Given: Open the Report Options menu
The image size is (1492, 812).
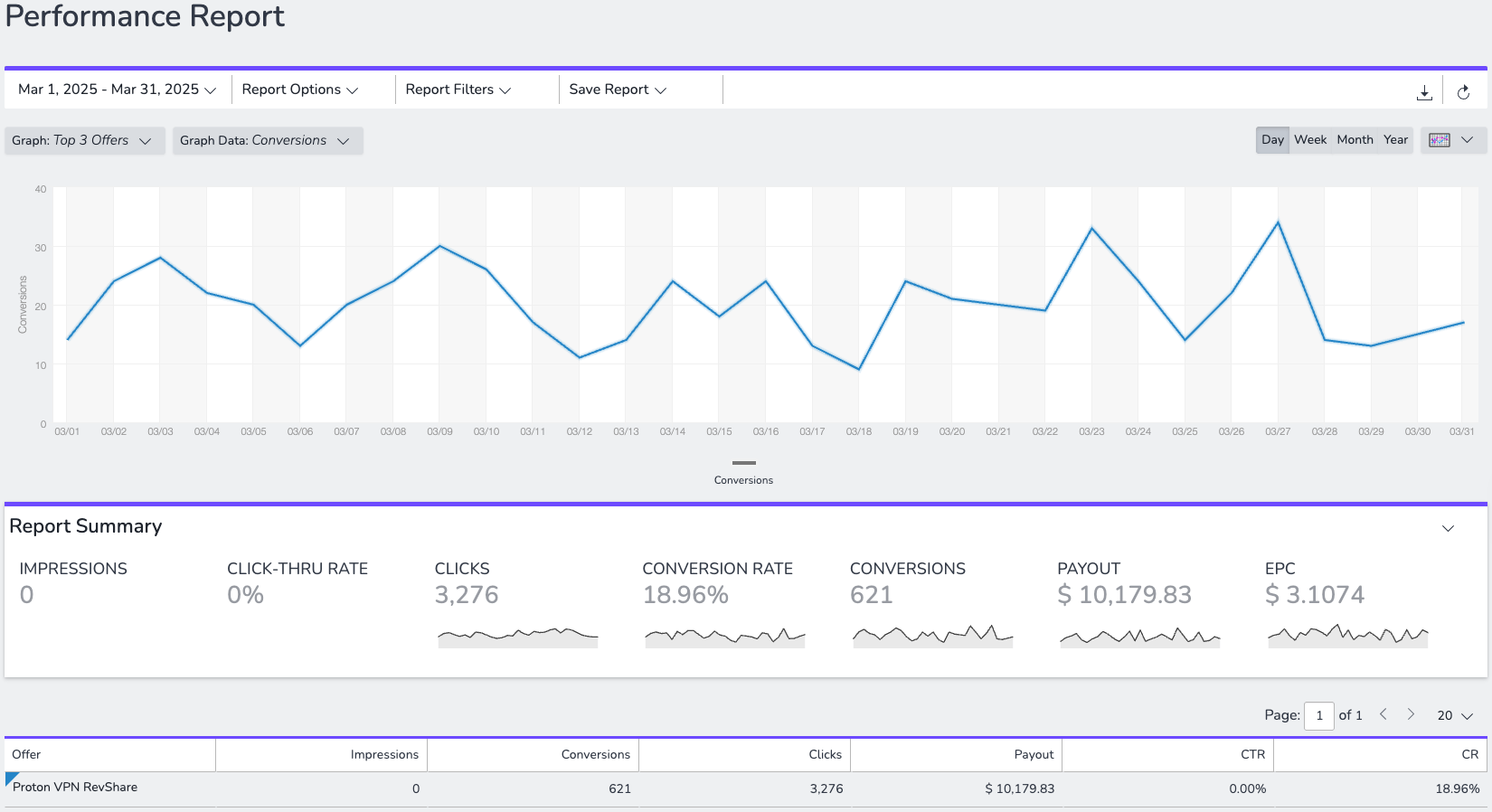Looking at the screenshot, I should coord(300,90).
